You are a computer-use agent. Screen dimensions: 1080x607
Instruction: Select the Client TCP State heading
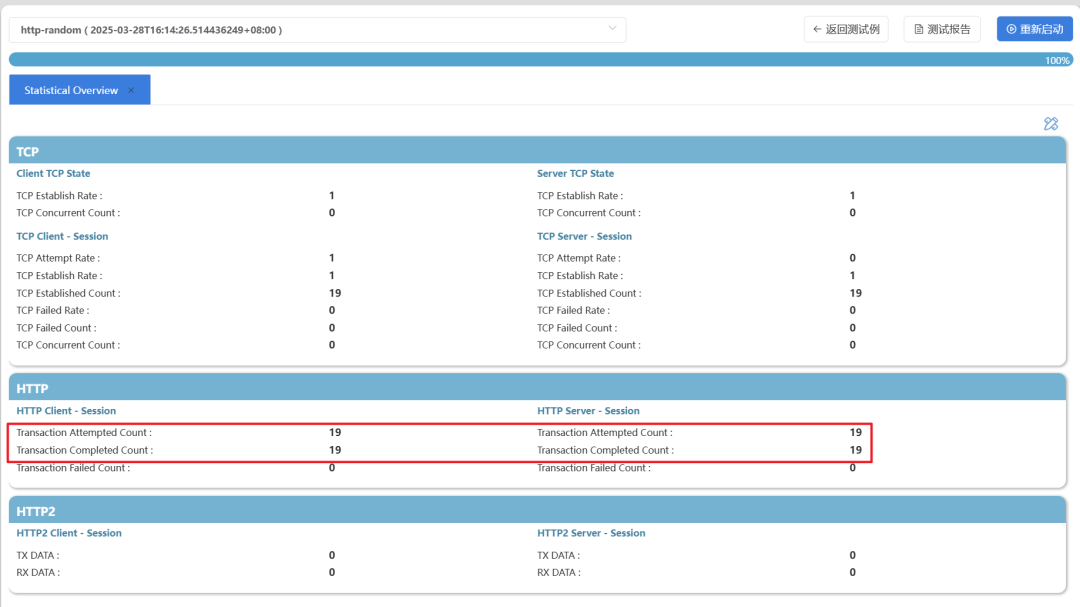(53, 174)
